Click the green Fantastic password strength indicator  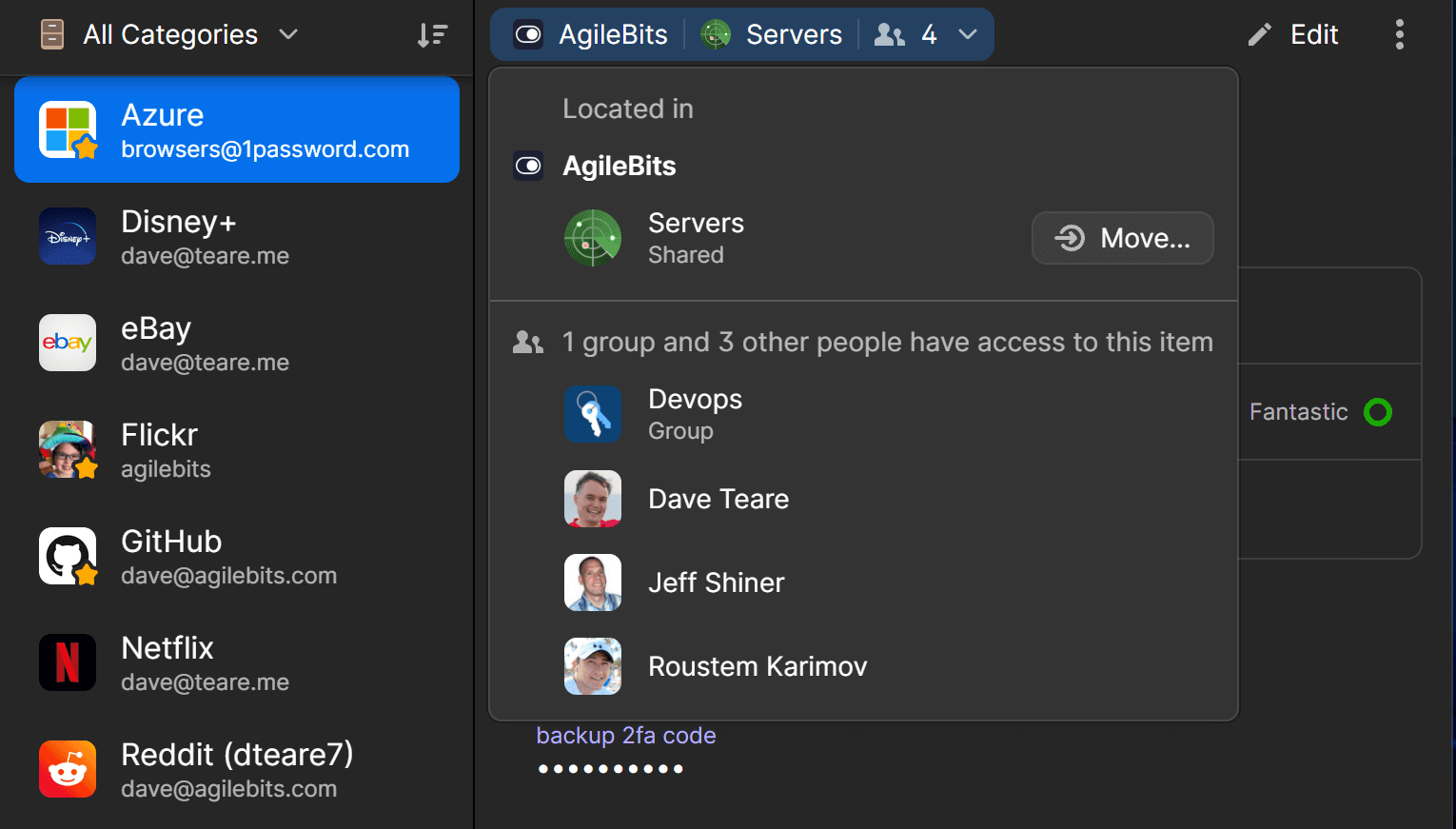[x=1377, y=411]
